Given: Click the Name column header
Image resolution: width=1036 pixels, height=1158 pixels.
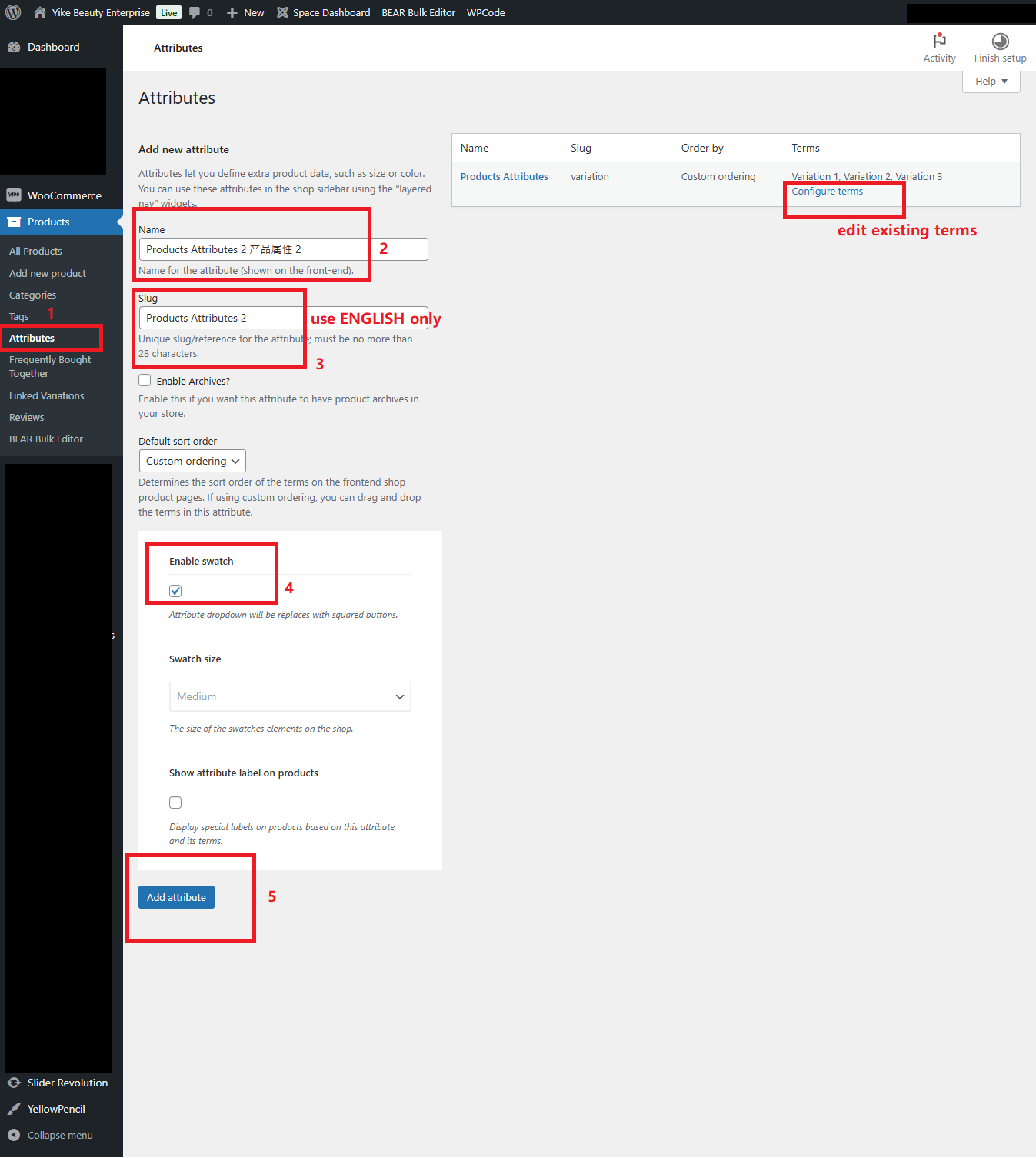Looking at the screenshot, I should [475, 148].
